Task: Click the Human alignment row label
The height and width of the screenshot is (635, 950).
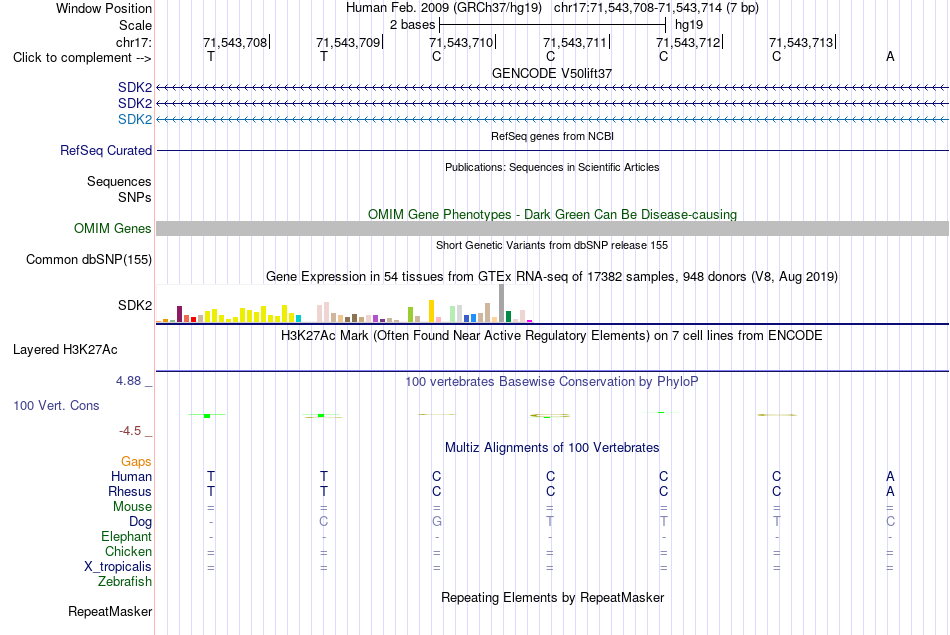Action: click(131, 477)
